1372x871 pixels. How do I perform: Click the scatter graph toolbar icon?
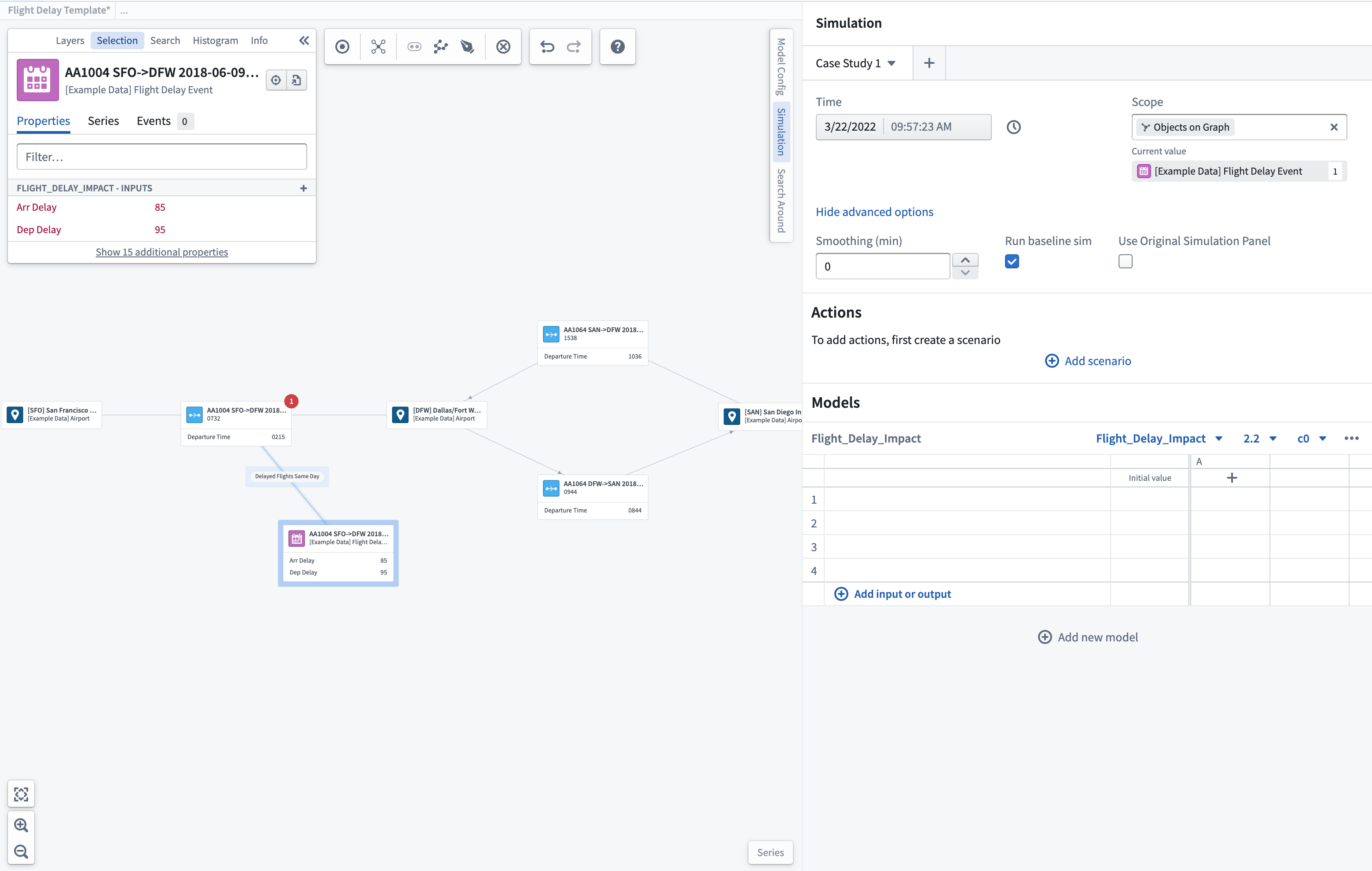pos(440,47)
